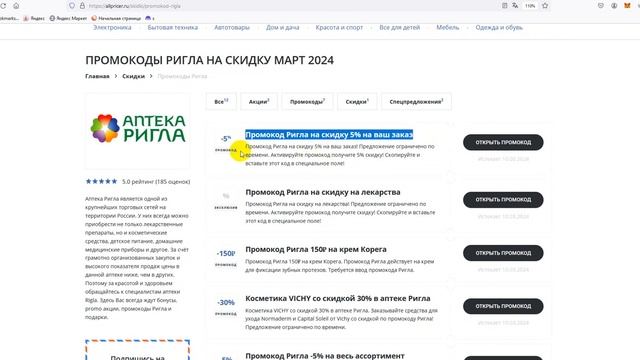Open title Промокод Ригла 150₽ на крем Корега

316,249
